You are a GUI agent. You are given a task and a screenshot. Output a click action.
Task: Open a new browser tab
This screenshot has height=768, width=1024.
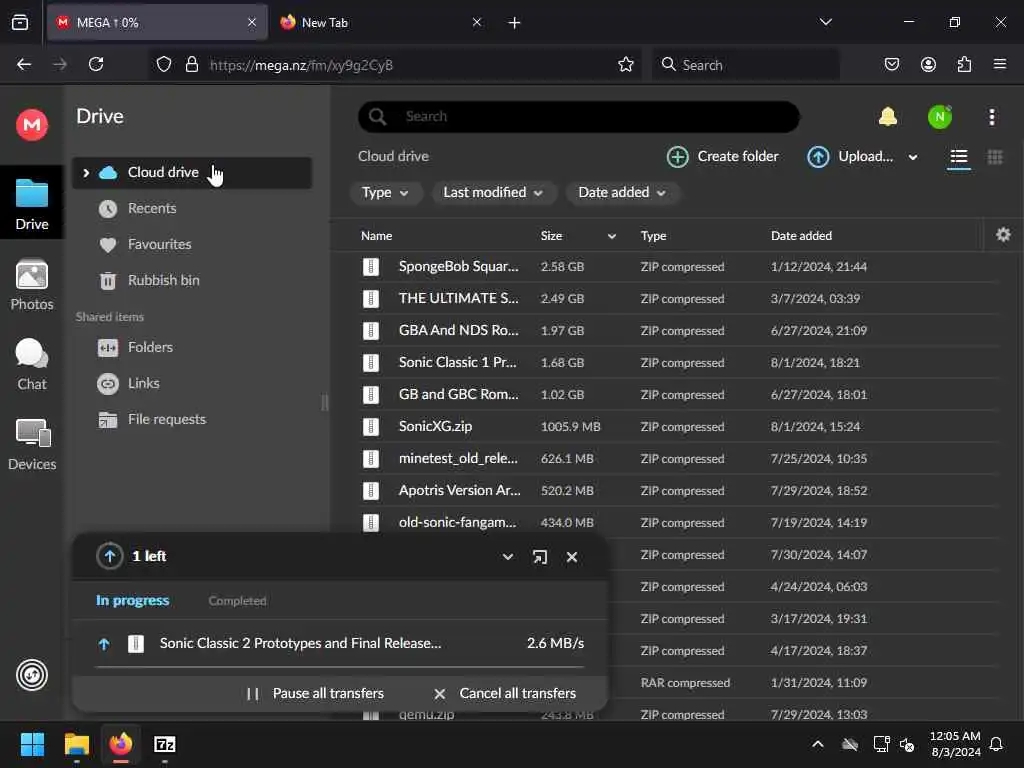click(514, 23)
